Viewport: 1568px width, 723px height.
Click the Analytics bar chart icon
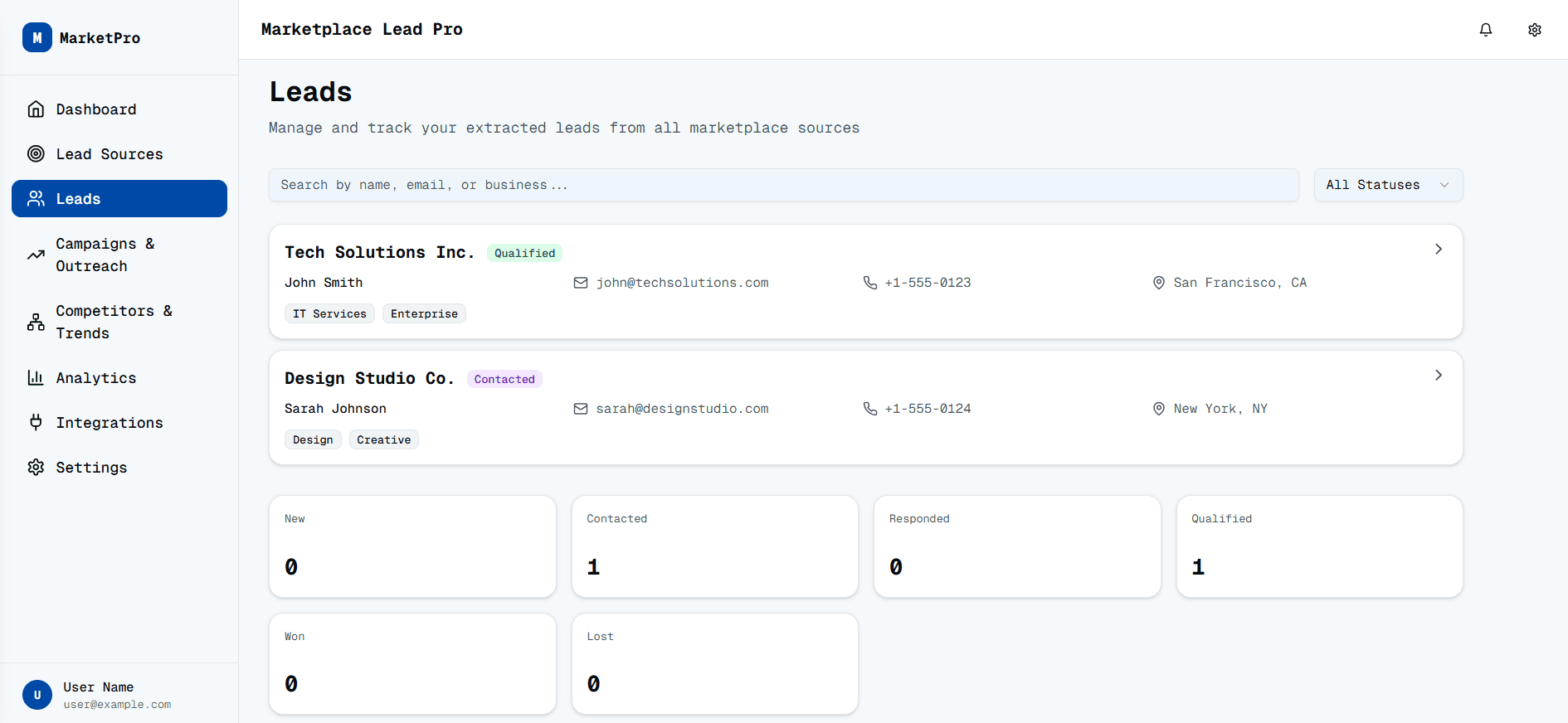pos(36,378)
